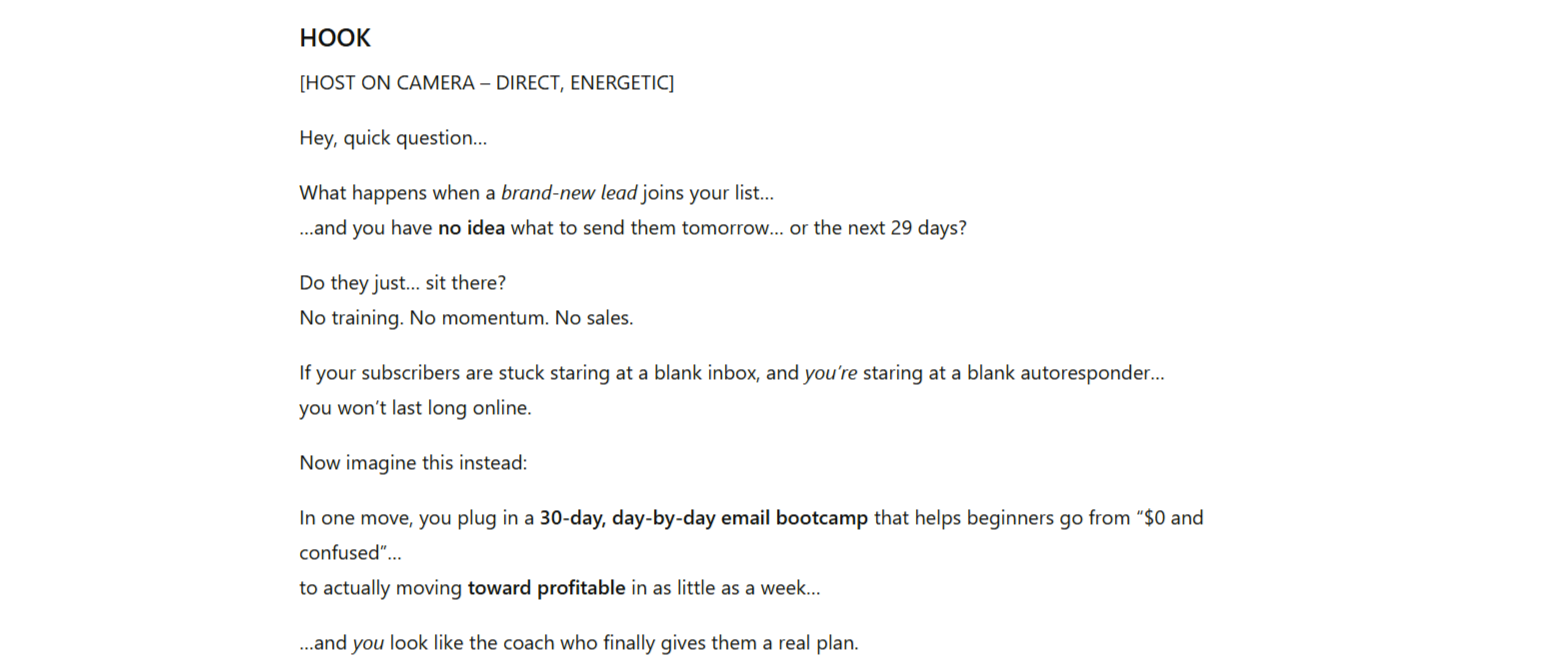Image resolution: width=1560 pixels, height=668 pixels.
Task: Click the italic "brand-new lead" text
Action: point(569,193)
